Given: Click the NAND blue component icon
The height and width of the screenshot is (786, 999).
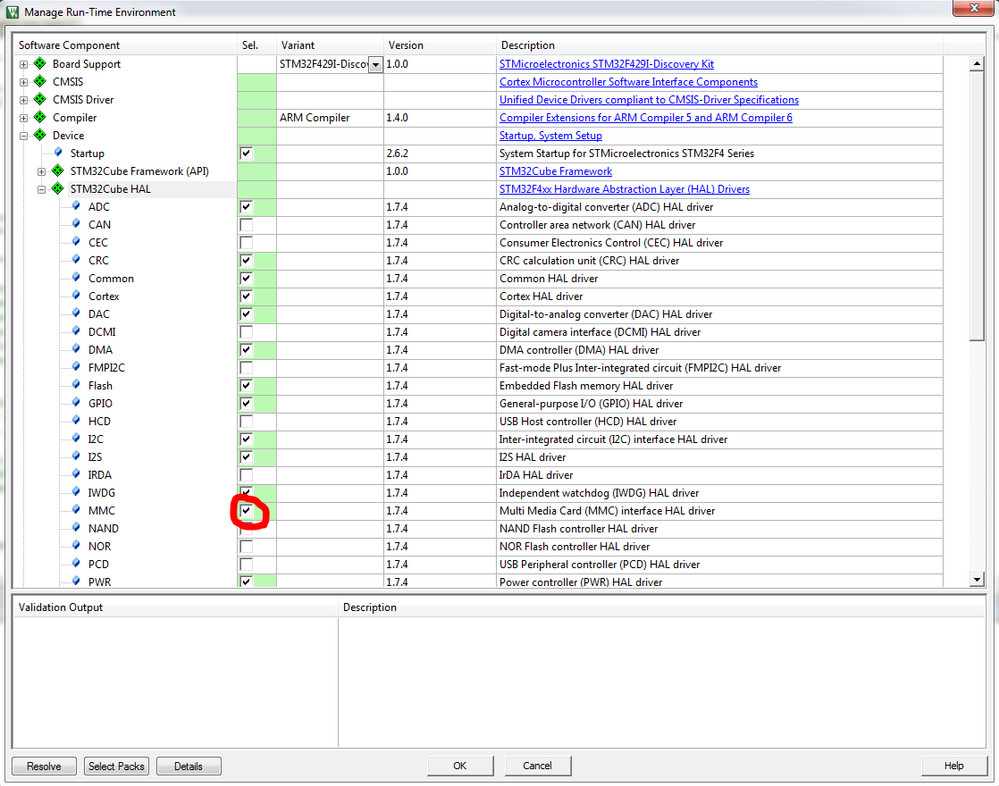Looking at the screenshot, I should pyautogui.click(x=76, y=527).
